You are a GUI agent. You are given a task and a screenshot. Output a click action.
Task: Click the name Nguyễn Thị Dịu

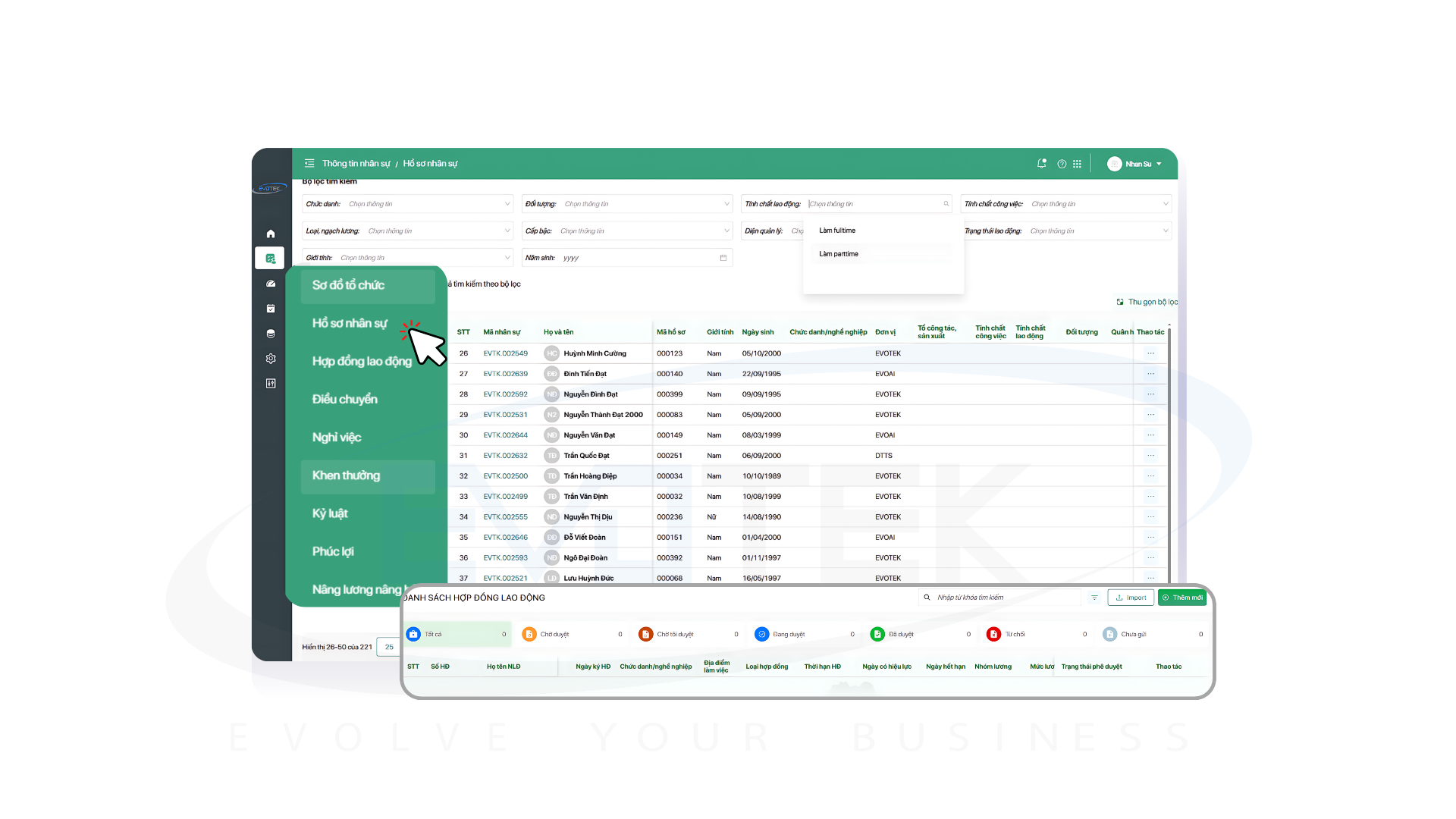click(x=588, y=517)
